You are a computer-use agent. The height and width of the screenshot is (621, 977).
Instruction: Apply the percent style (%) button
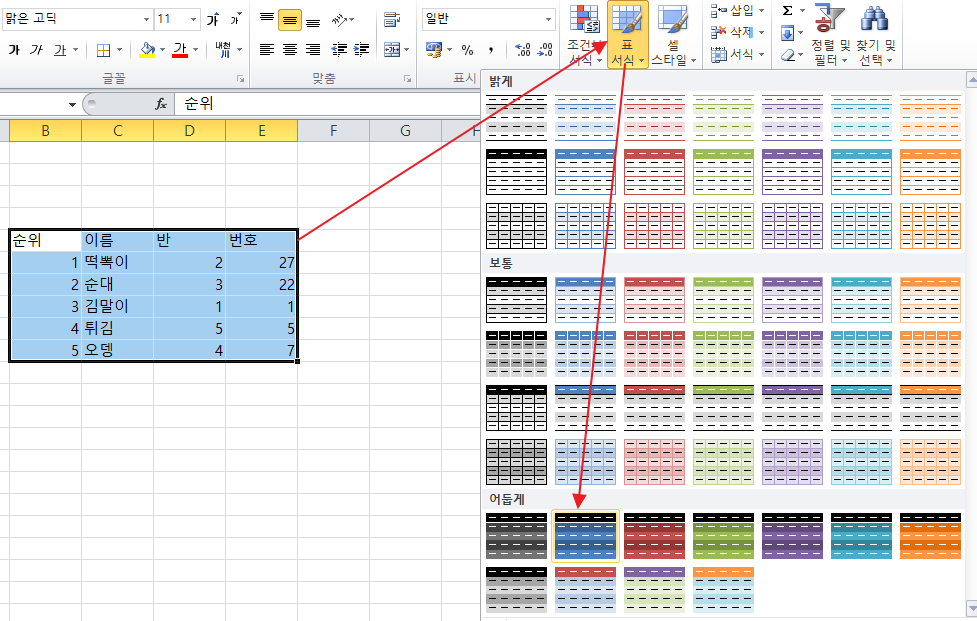pos(467,50)
